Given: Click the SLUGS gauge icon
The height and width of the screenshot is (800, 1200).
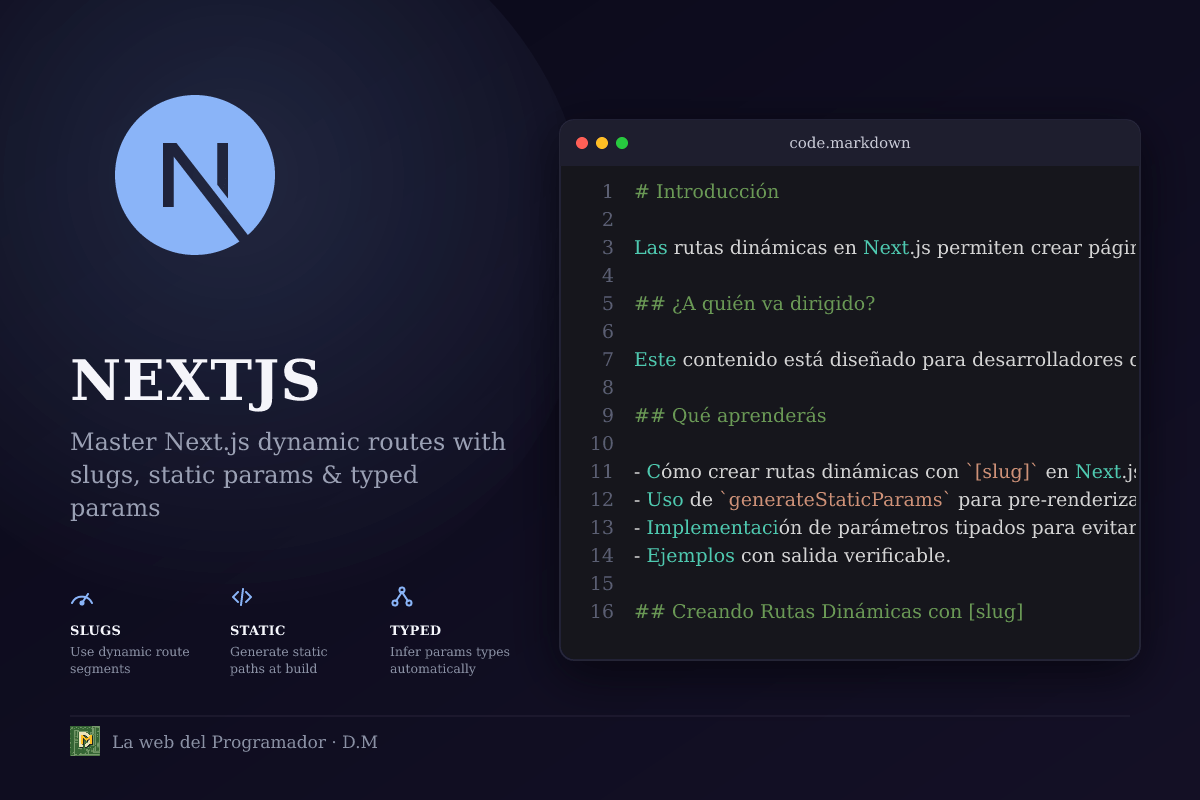Looking at the screenshot, I should [x=82, y=598].
